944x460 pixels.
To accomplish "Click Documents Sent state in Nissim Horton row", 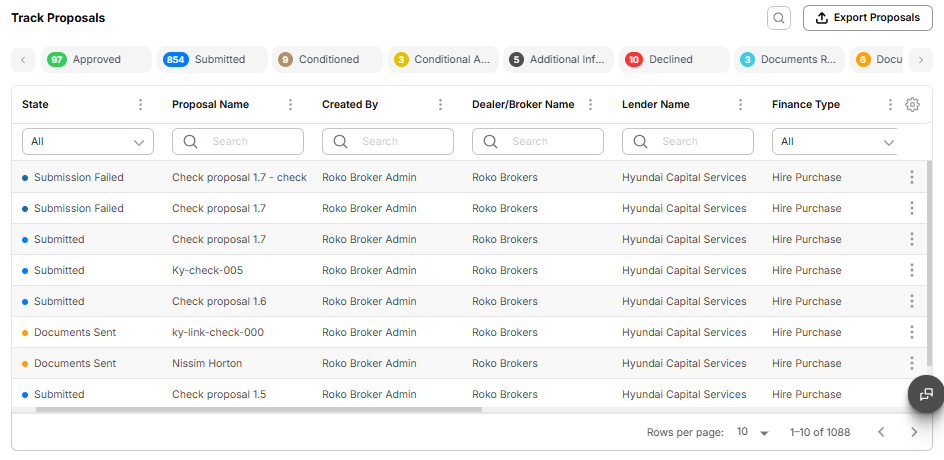I will [75, 363].
